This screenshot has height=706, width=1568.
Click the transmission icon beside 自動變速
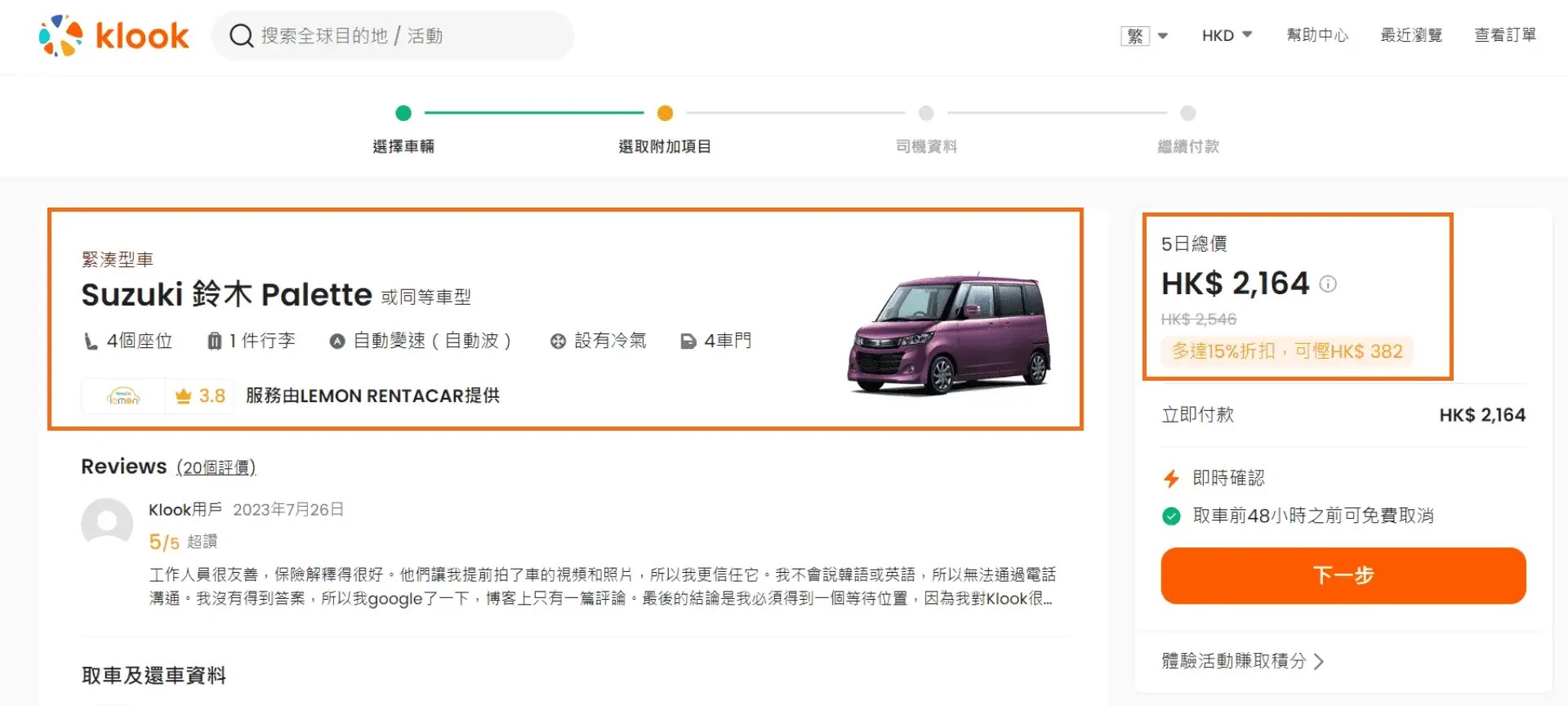coord(337,342)
